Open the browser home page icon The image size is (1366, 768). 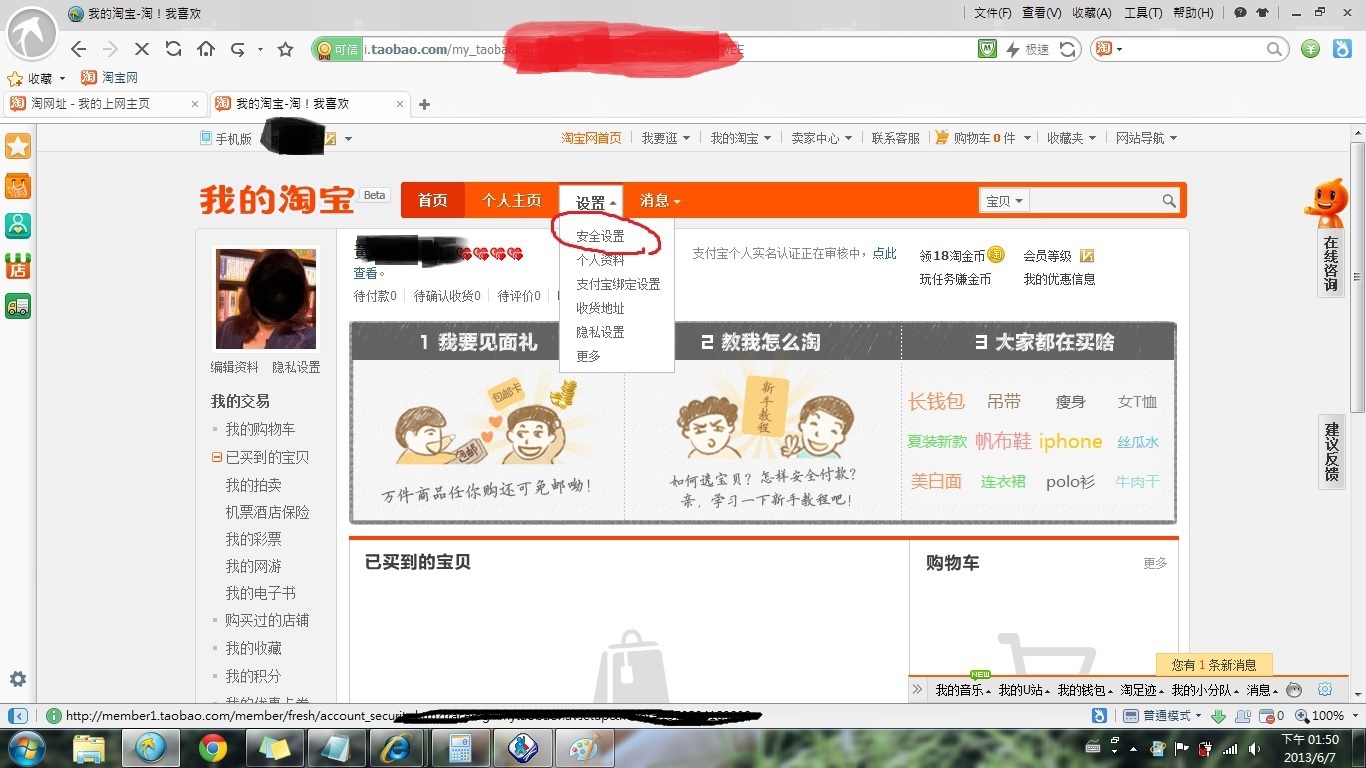(206, 49)
